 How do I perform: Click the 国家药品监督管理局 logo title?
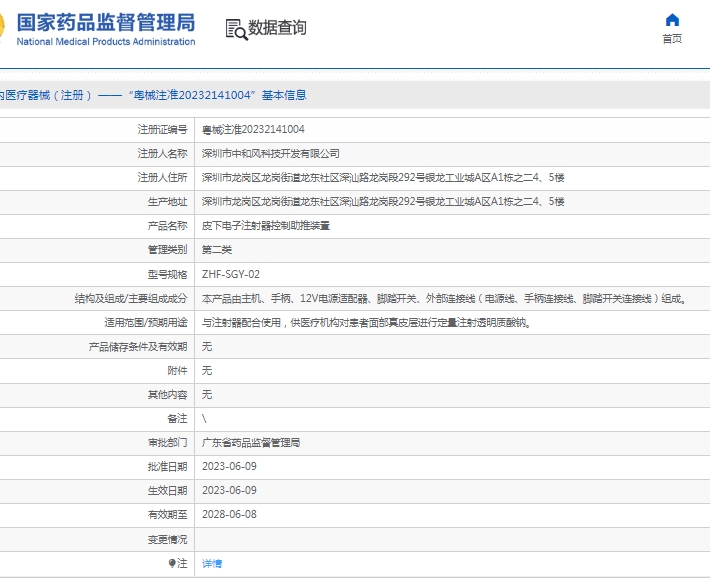click(106, 22)
